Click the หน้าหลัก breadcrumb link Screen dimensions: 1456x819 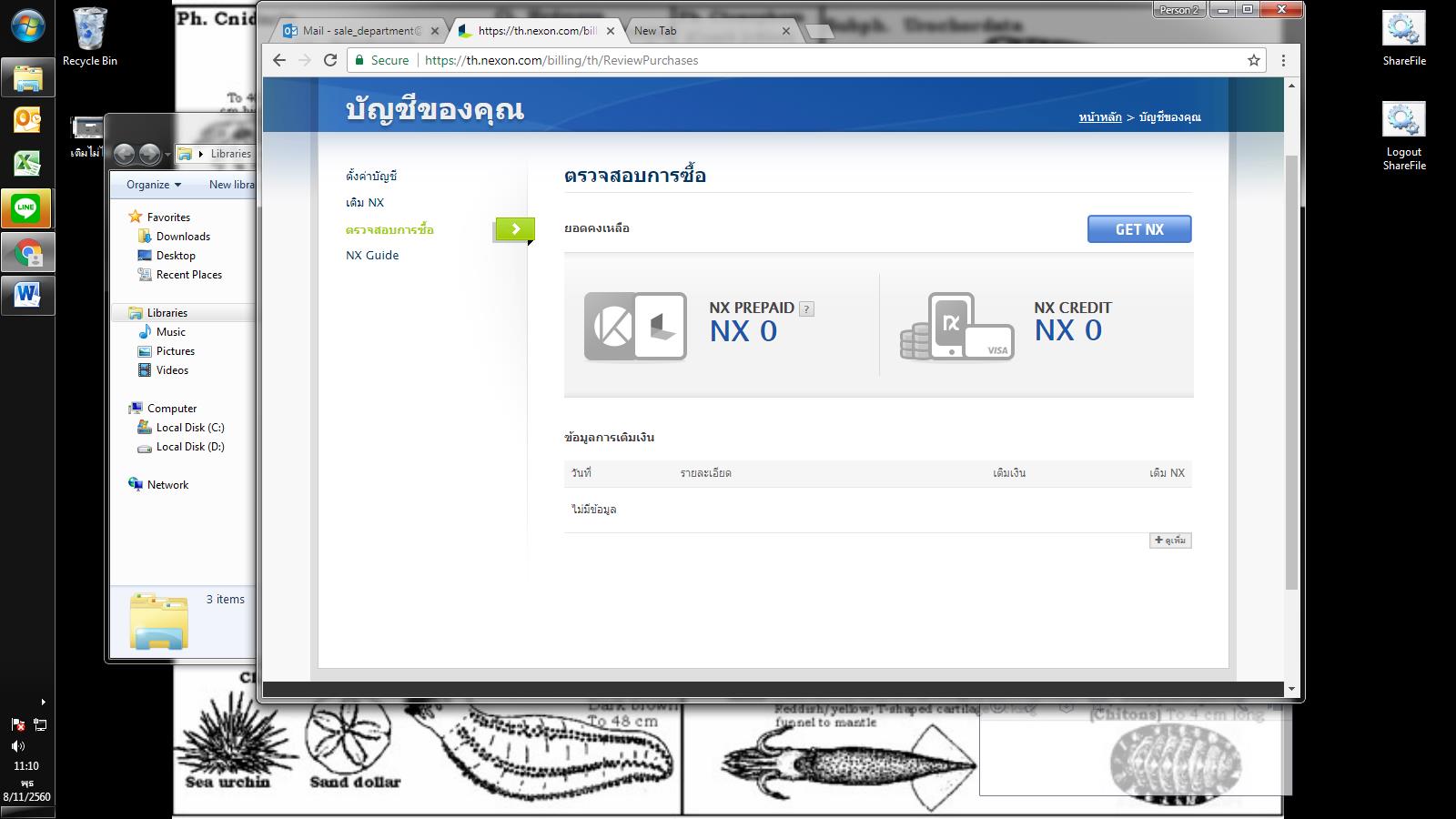coord(1100,117)
